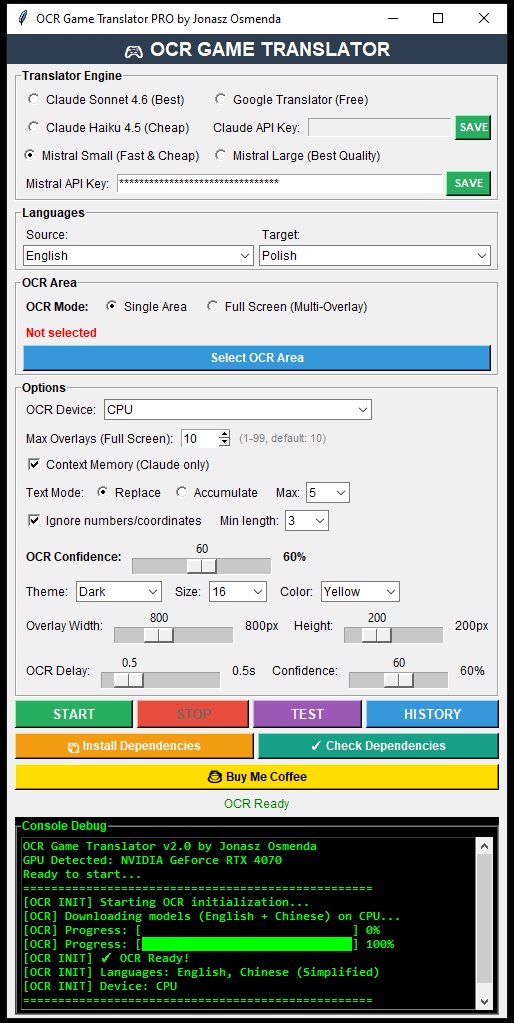Open the Theme dropdown
The height and width of the screenshot is (1023, 514).
pos(119,592)
